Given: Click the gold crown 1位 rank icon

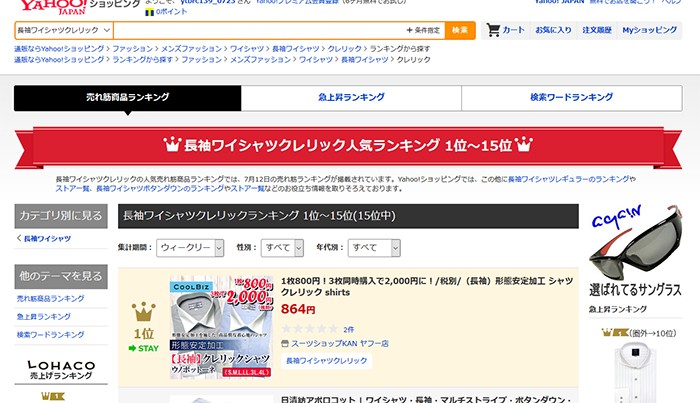Looking at the screenshot, I should click(x=143, y=312).
